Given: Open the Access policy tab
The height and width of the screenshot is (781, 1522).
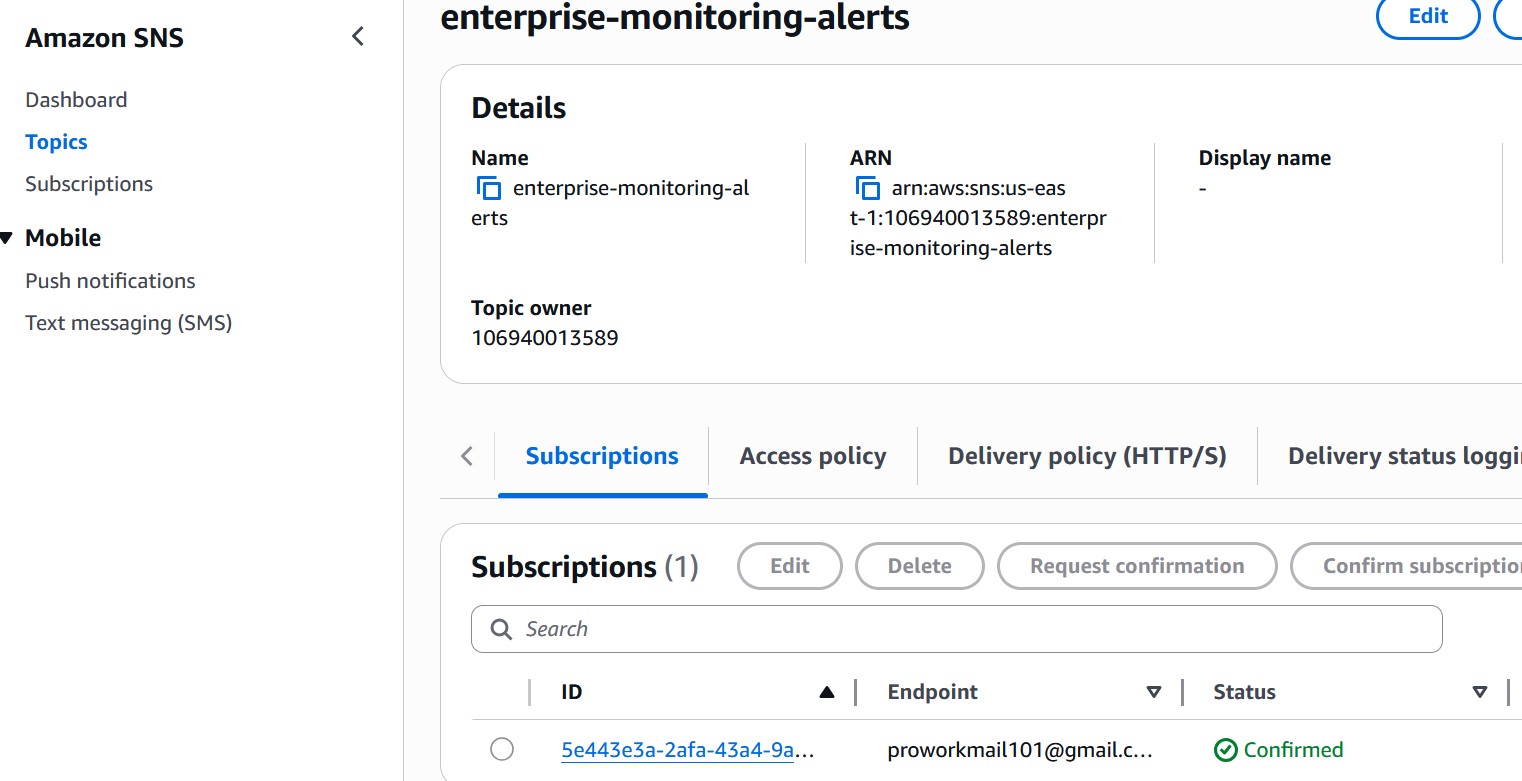Looking at the screenshot, I should pyautogui.click(x=813, y=457).
